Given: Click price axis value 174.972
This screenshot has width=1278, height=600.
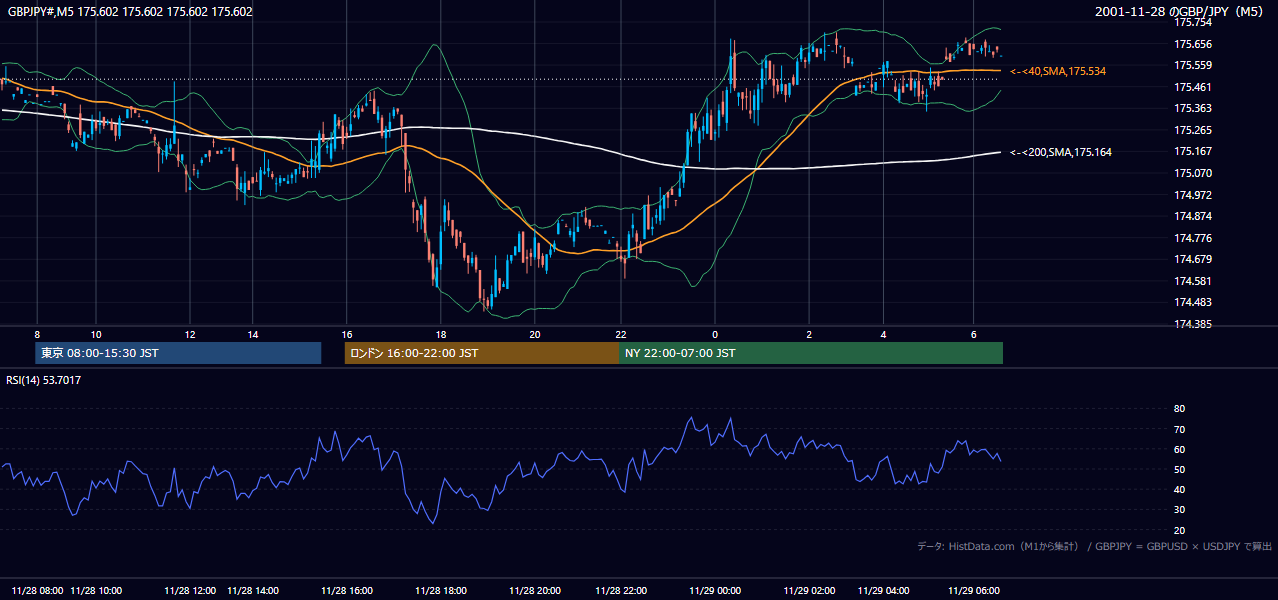Looking at the screenshot, I should tap(1192, 195).
